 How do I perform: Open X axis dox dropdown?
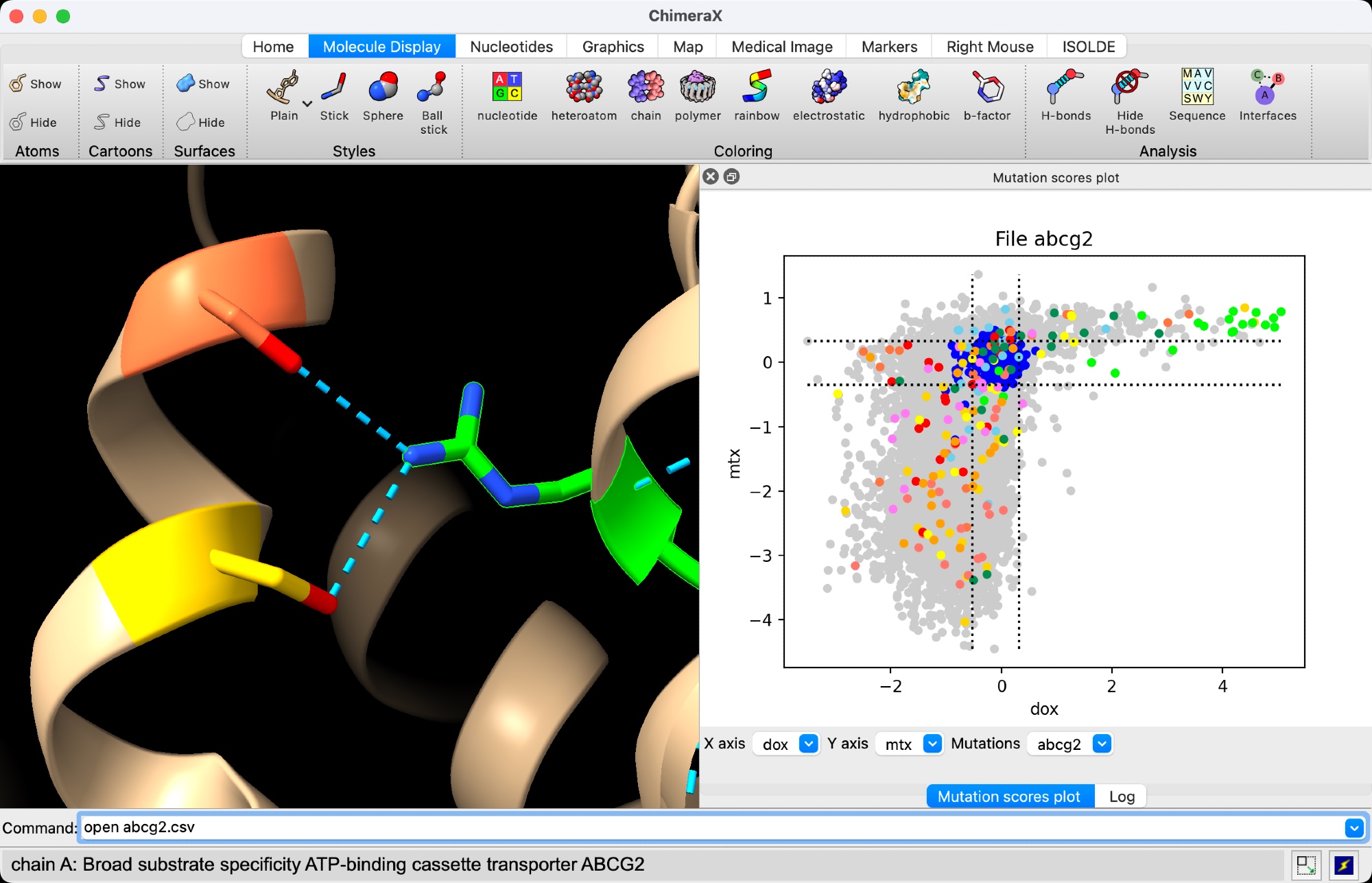(809, 744)
